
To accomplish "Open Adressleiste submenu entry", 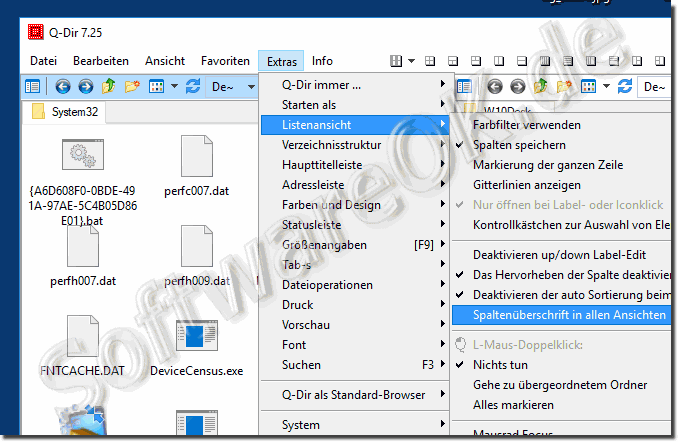I will tap(355, 185).
